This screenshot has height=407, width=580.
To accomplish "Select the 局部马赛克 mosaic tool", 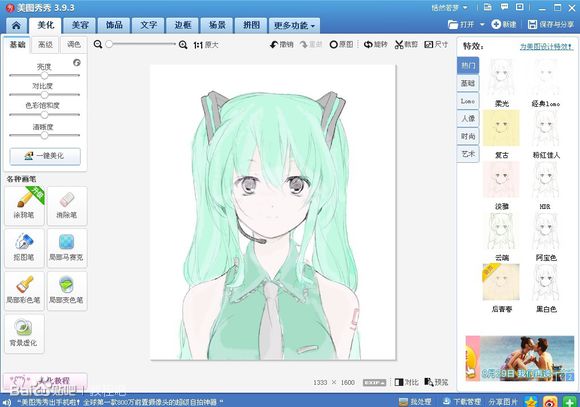I will [67, 248].
